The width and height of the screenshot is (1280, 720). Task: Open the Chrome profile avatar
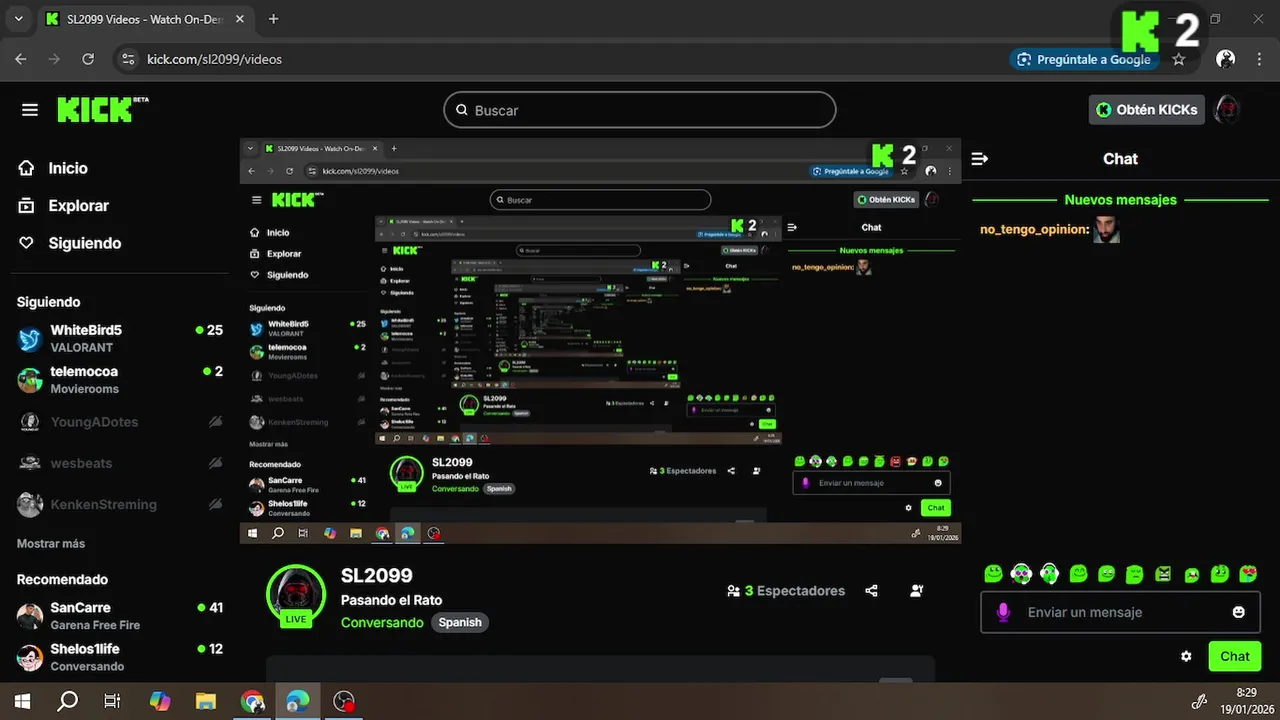1225,59
